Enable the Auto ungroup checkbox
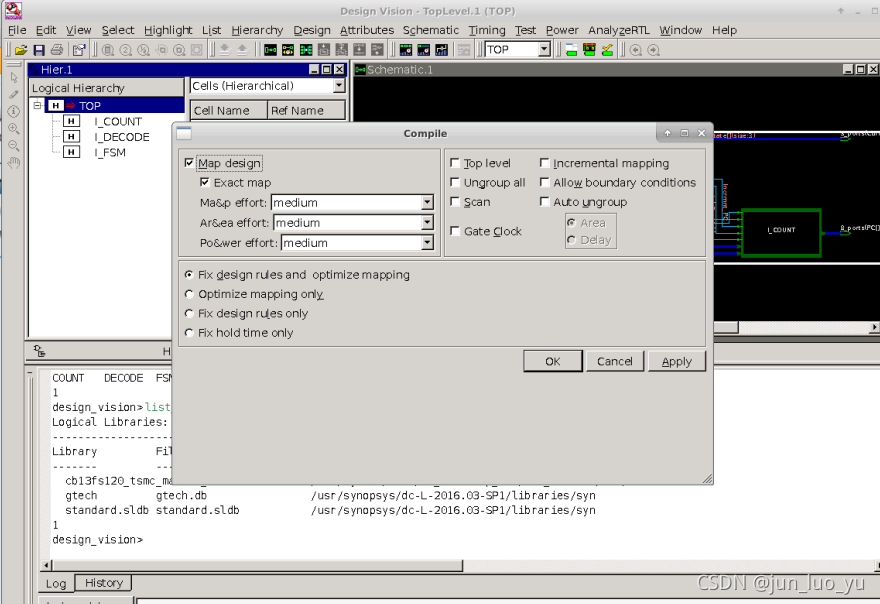This screenshot has width=880, height=604. 544,202
